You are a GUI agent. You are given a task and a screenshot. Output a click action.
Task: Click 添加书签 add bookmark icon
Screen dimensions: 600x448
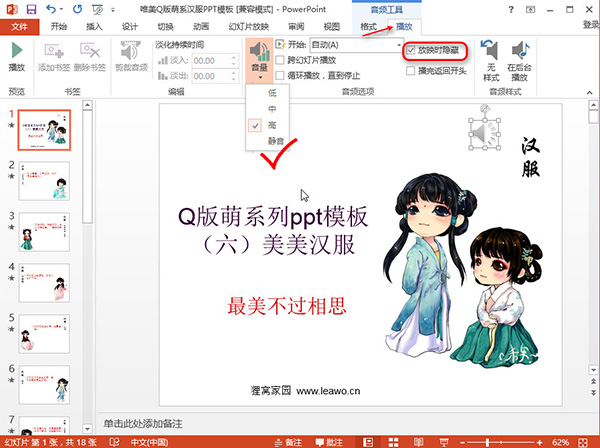pos(54,57)
